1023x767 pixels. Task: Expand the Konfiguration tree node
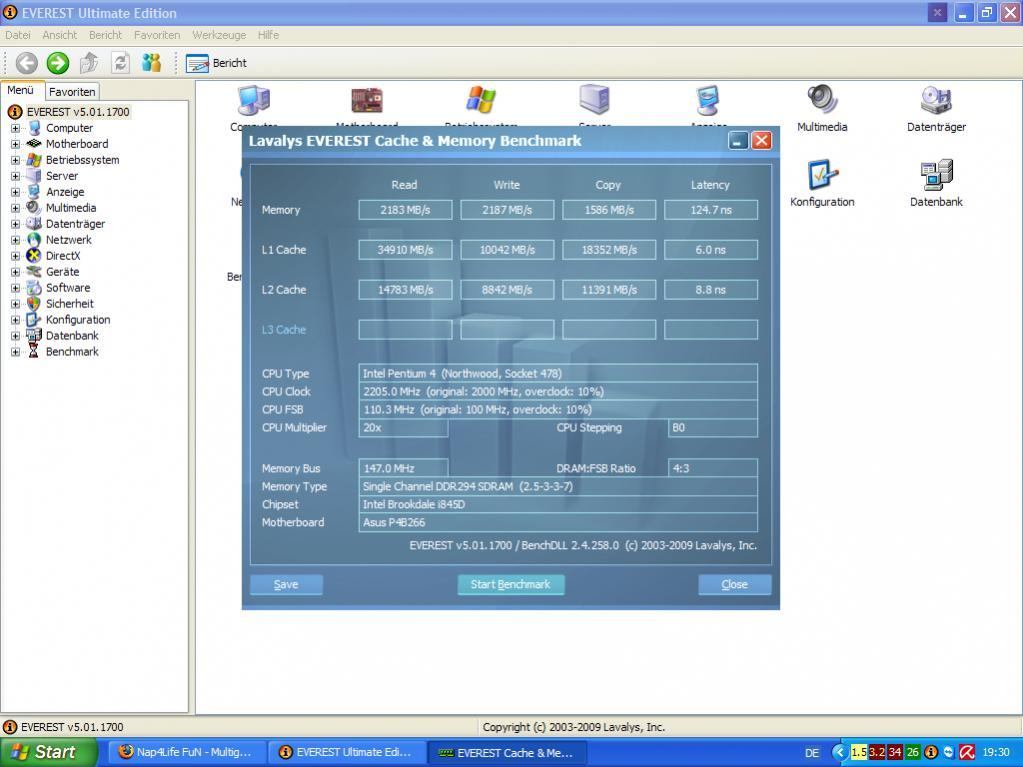[x=15, y=320]
